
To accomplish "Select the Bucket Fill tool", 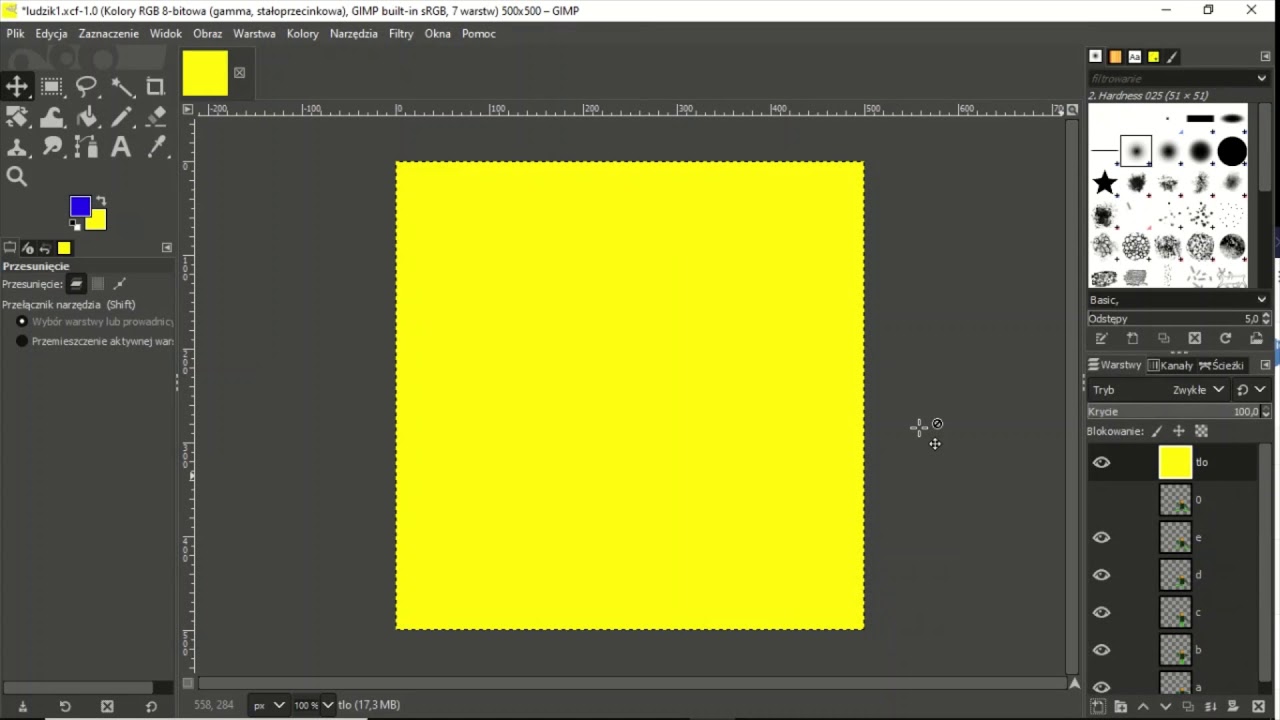I will pos(87,117).
